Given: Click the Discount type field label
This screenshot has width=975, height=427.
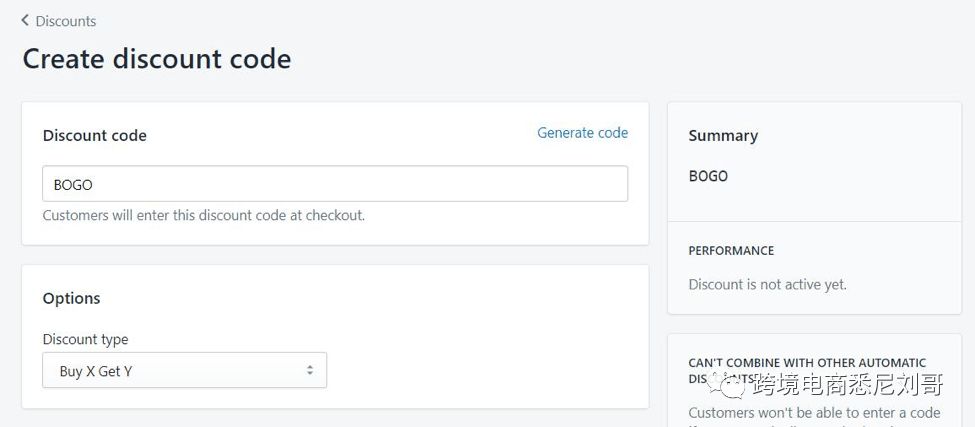Looking at the screenshot, I should click(86, 339).
